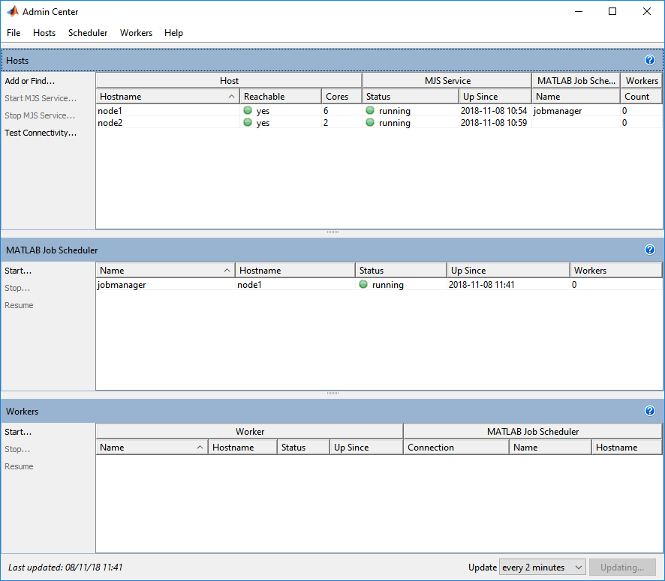Click jobmanager green running status icon

(x=364, y=285)
